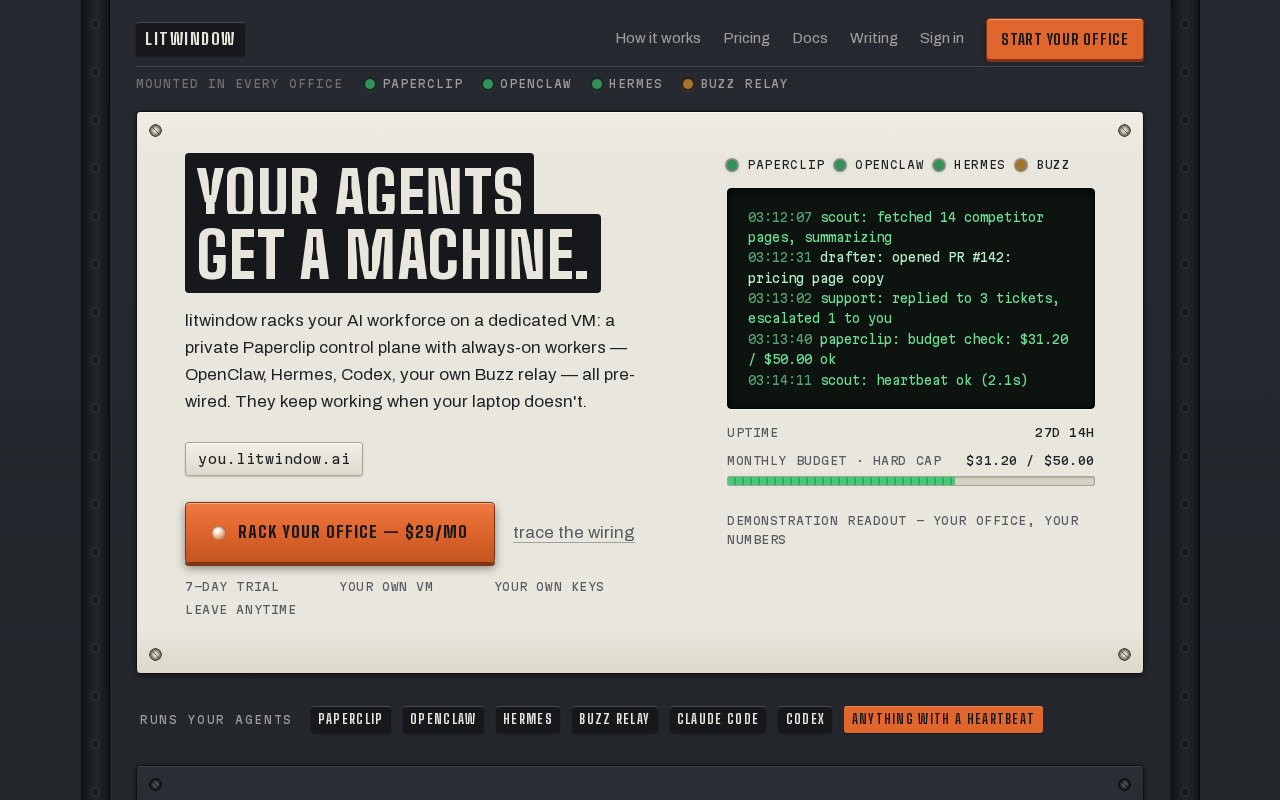Click the LITWINDOW logo badge
The height and width of the screenshot is (800, 1280).
tap(190, 39)
